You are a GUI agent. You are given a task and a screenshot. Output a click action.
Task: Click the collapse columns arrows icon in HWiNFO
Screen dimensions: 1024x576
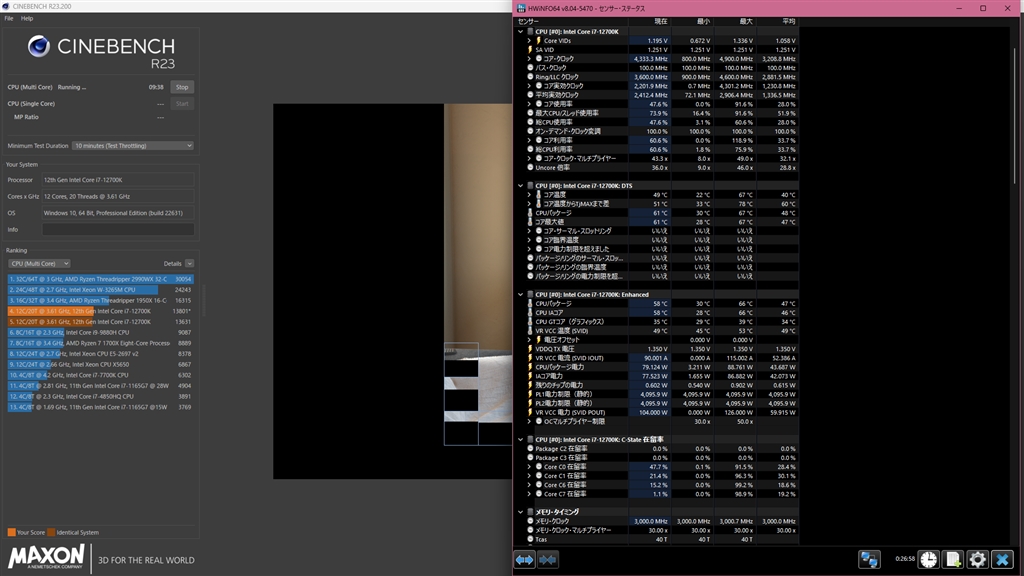point(548,560)
